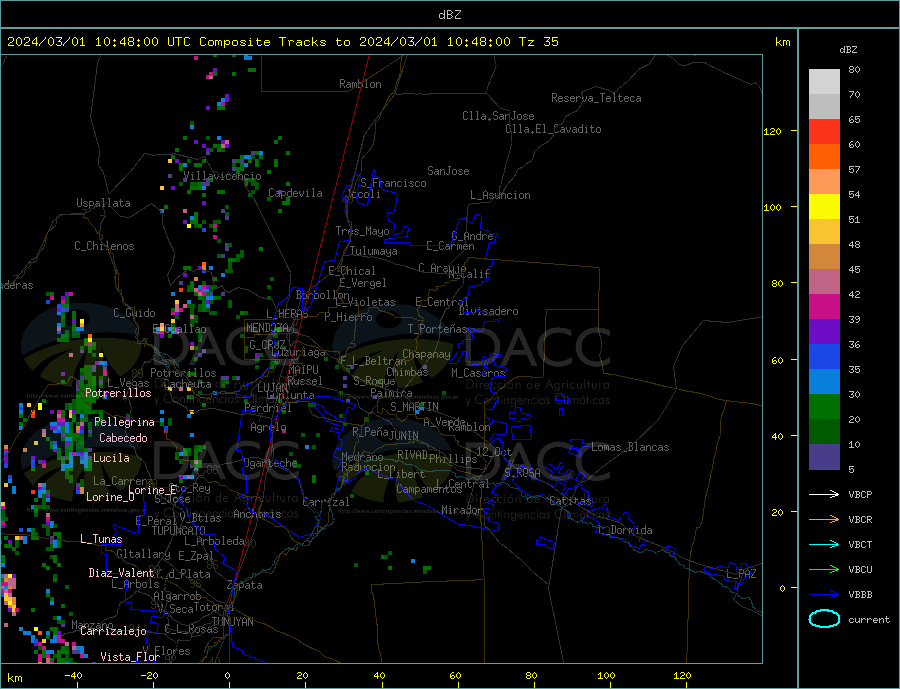Click the 'L_Dormida' map label

626,530
